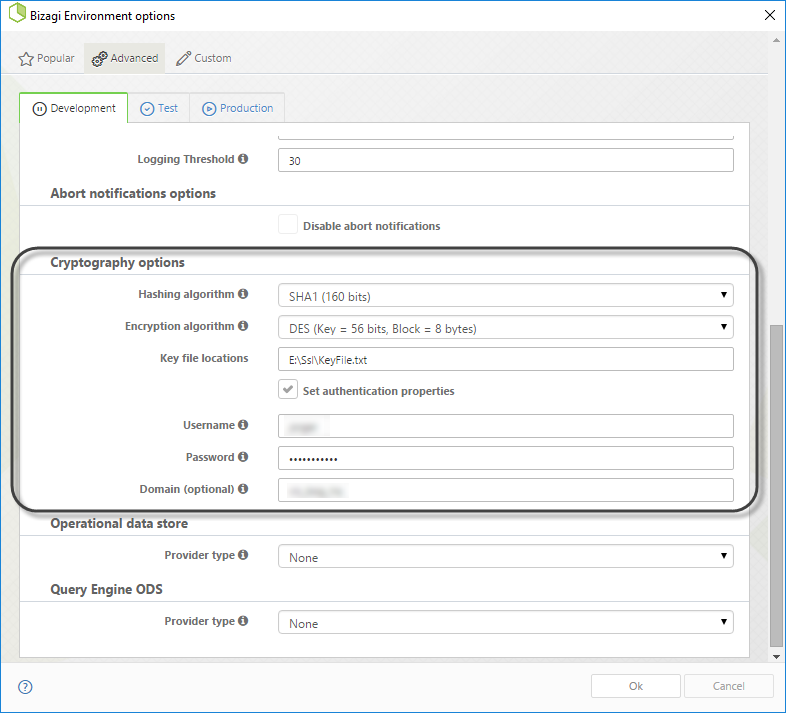Open the Hashing algorithm dropdown
Screen dimensions: 786x713
click(506, 295)
